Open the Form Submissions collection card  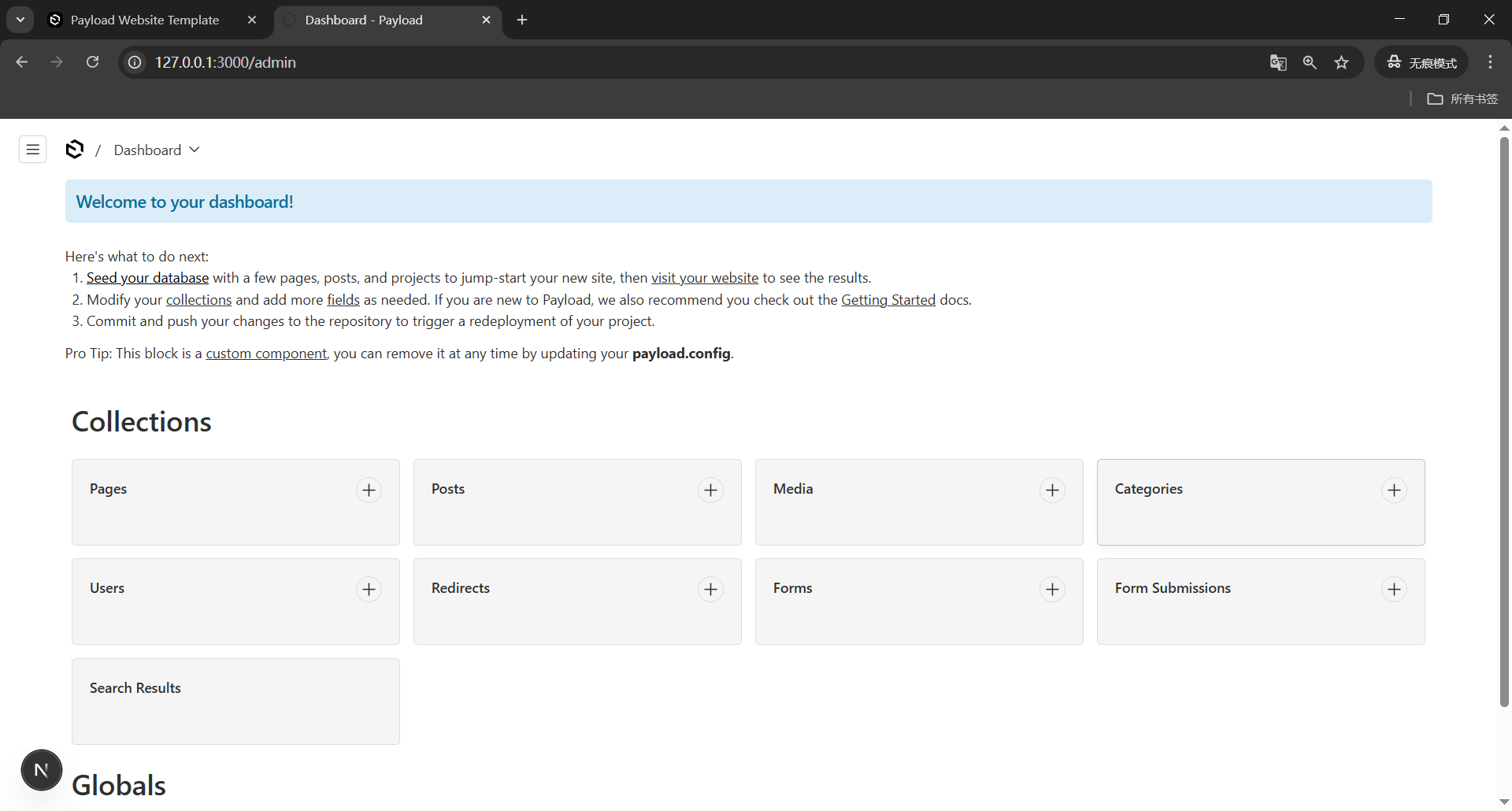point(1261,602)
